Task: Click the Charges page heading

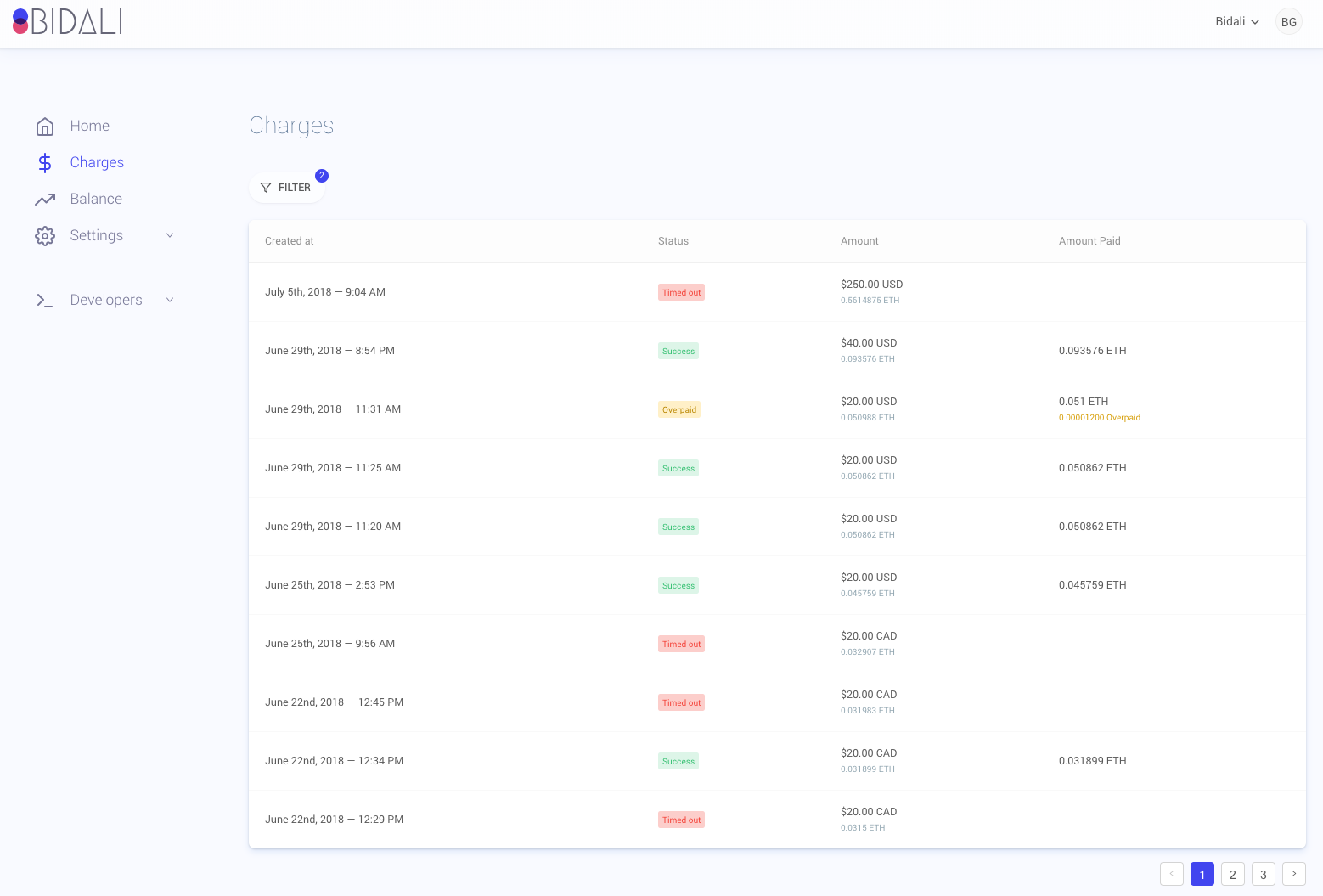Action: tap(291, 126)
